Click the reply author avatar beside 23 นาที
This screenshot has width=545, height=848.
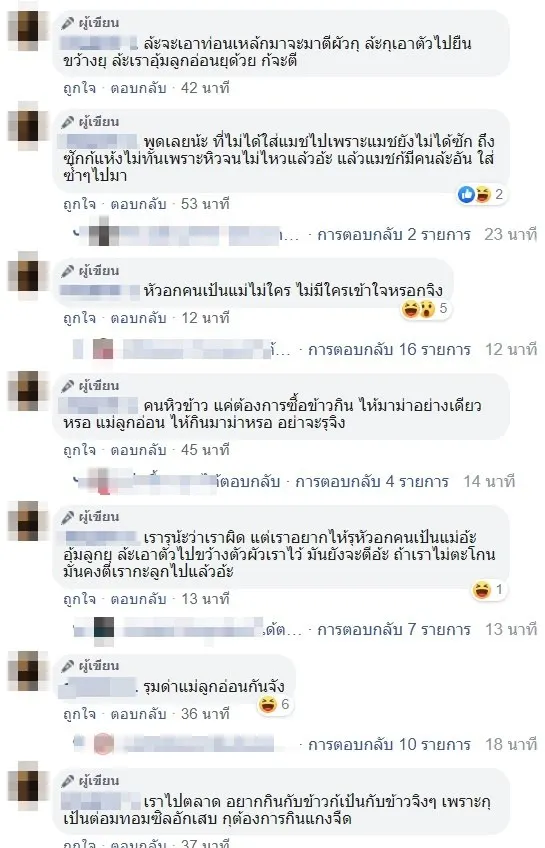103,235
